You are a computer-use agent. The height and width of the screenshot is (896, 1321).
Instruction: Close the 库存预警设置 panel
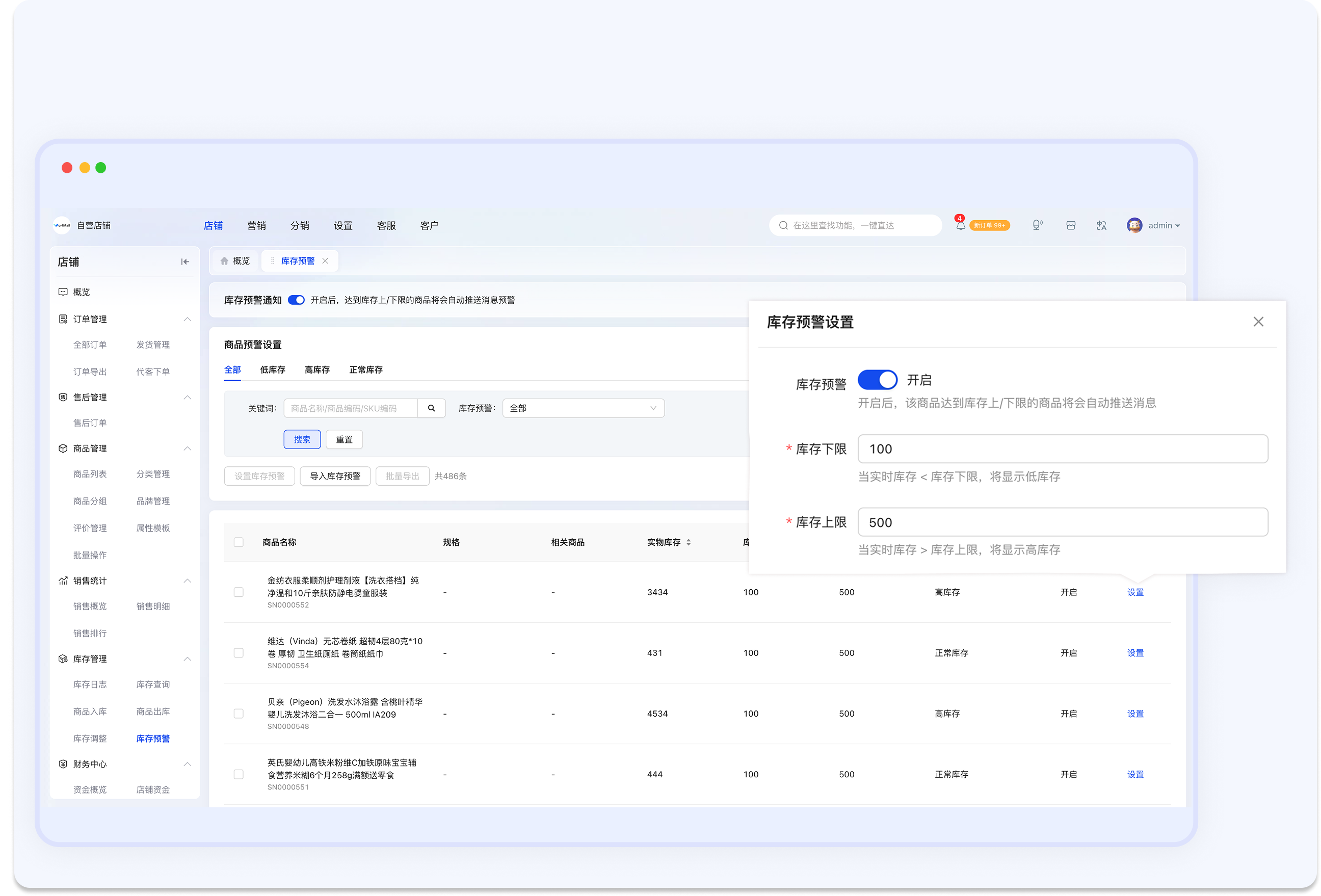click(x=1258, y=322)
